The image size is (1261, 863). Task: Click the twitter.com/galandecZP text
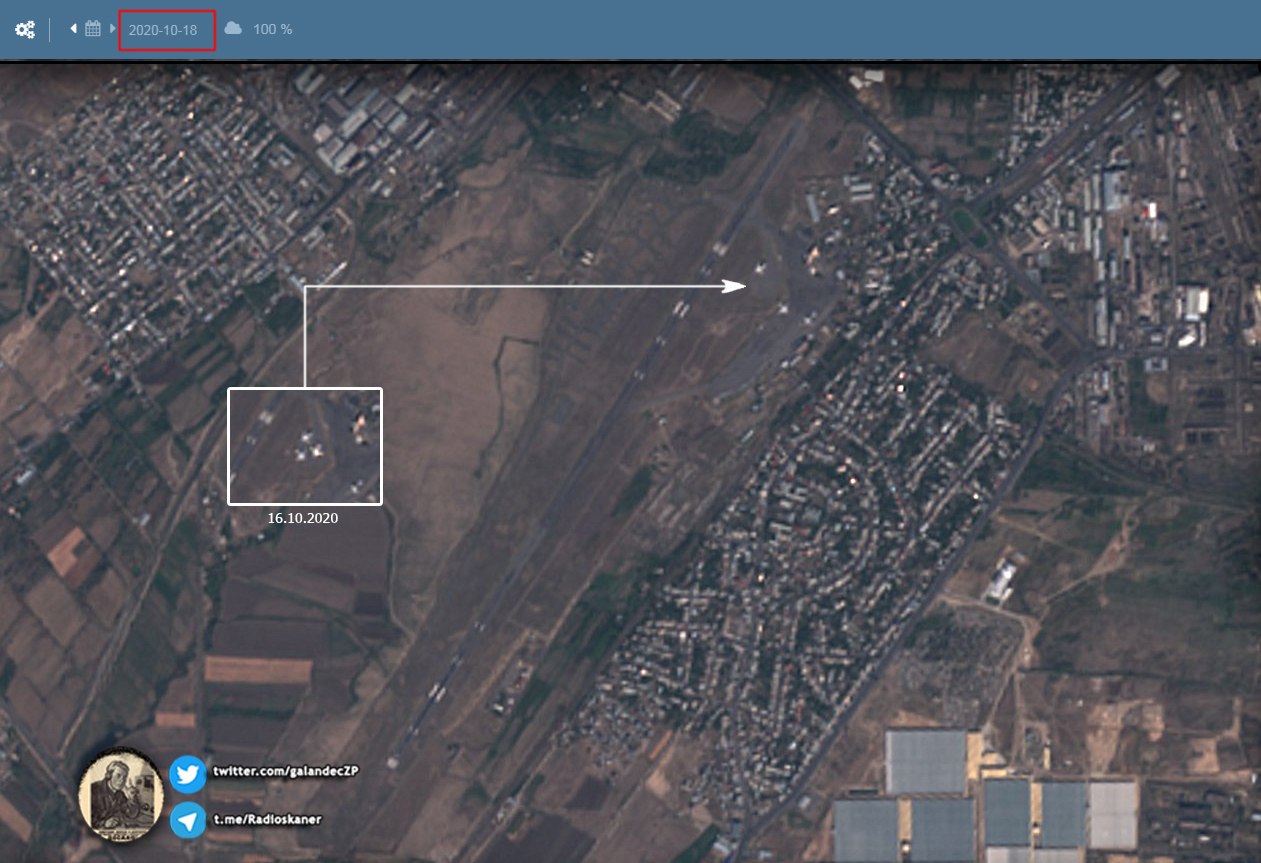[285, 772]
